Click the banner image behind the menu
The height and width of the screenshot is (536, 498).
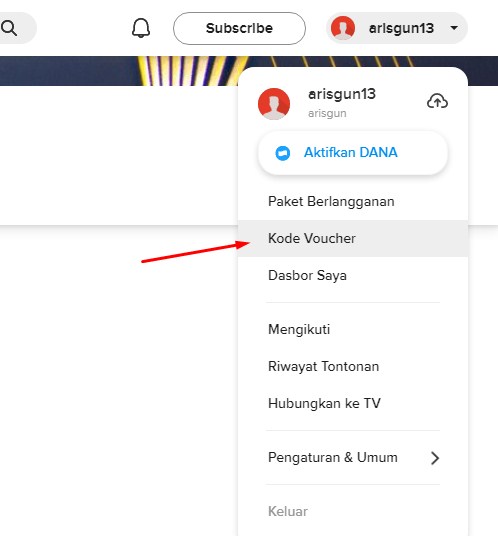tap(120, 71)
